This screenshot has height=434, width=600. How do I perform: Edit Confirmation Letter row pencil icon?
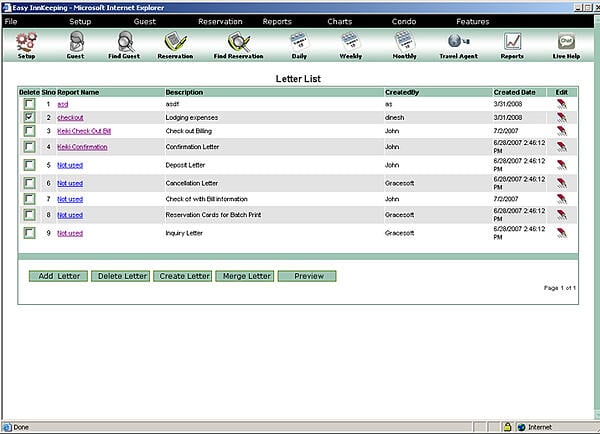(562, 147)
